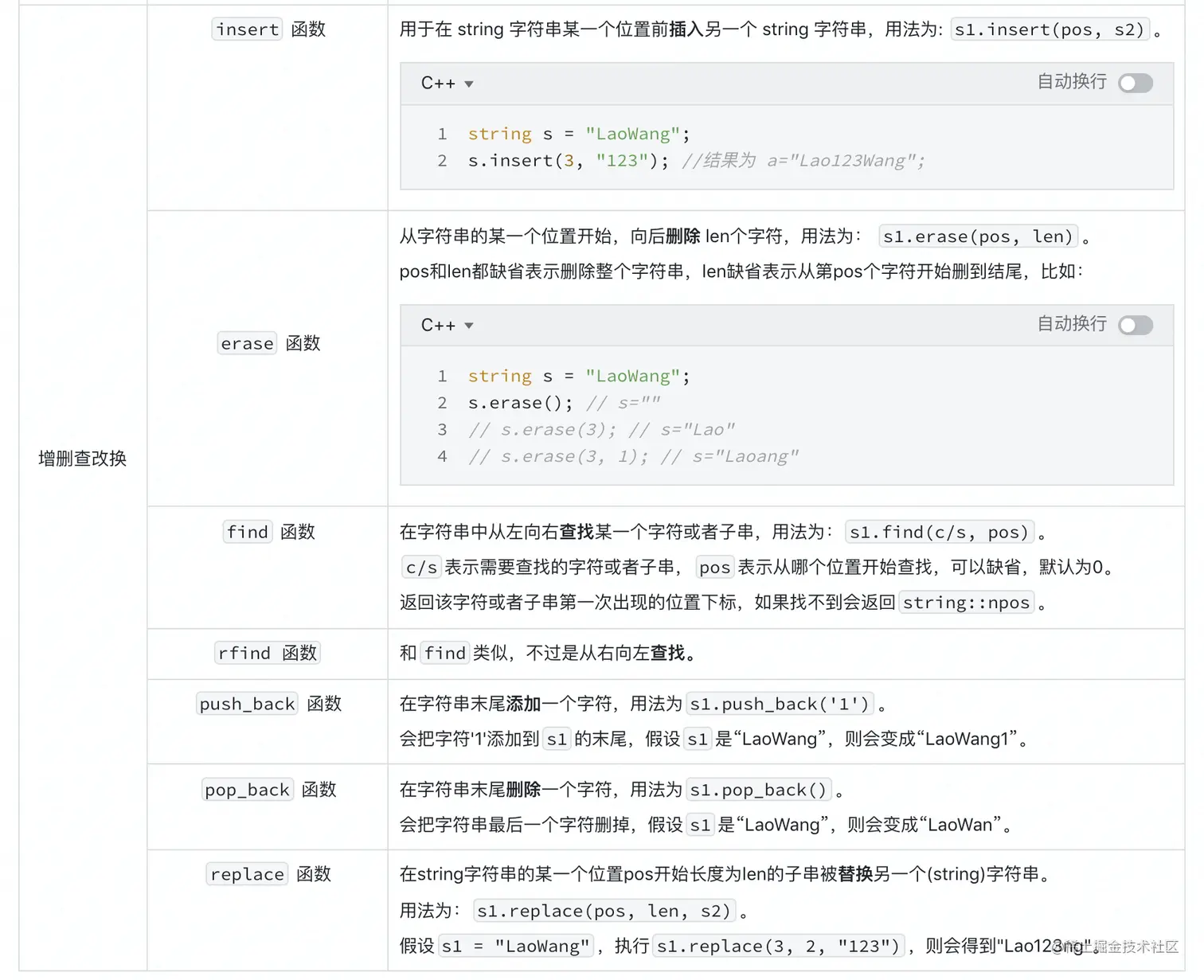Click the s1.erase(pos, len) inline code
This screenshot has width=1204, height=980.
[979, 236]
